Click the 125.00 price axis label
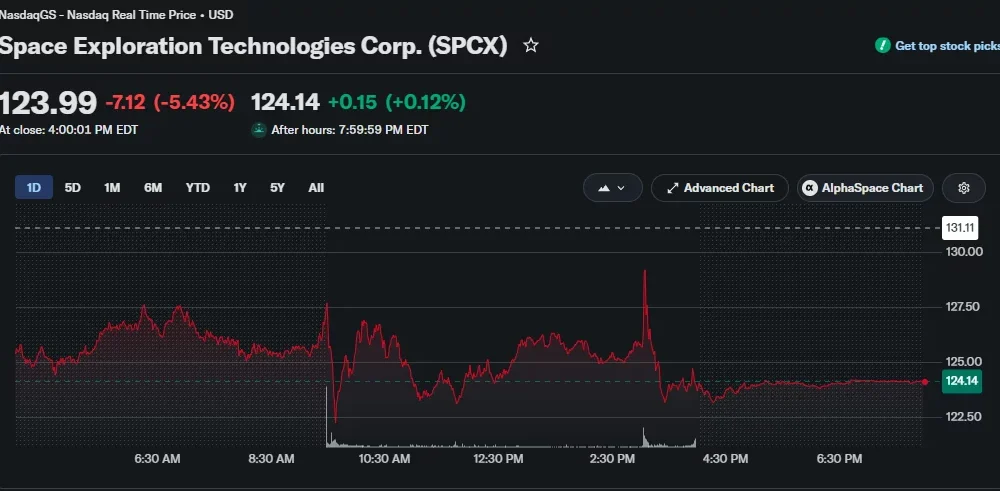This screenshot has height=491, width=1000. pos(963,362)
